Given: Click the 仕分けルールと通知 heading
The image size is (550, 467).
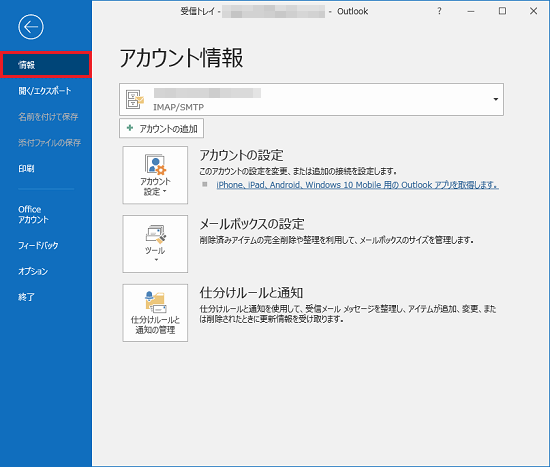Looking at the screenshot, I should (251, 293).
